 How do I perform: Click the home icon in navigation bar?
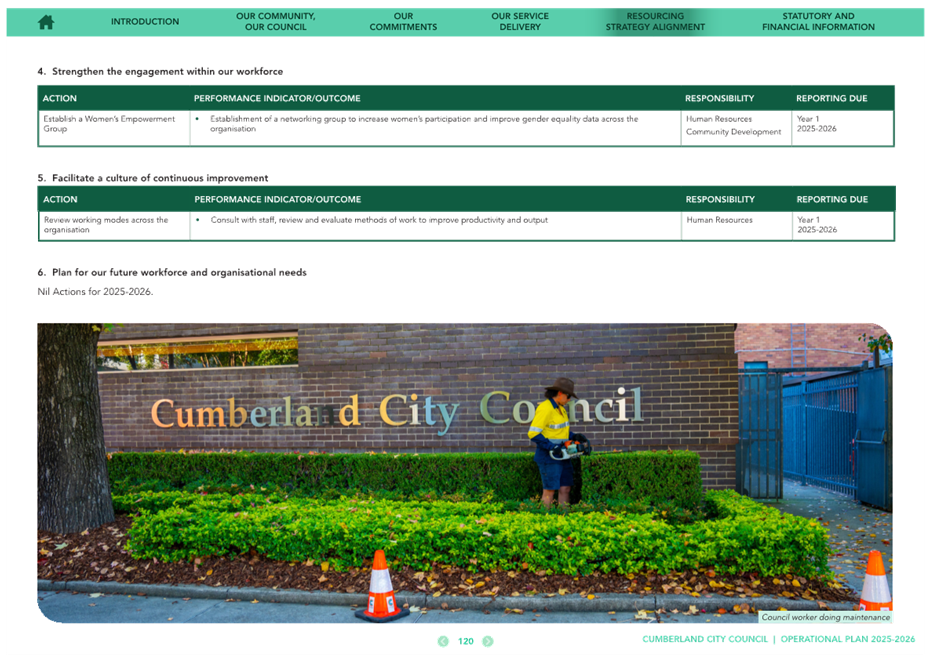(x=46, y=22)
